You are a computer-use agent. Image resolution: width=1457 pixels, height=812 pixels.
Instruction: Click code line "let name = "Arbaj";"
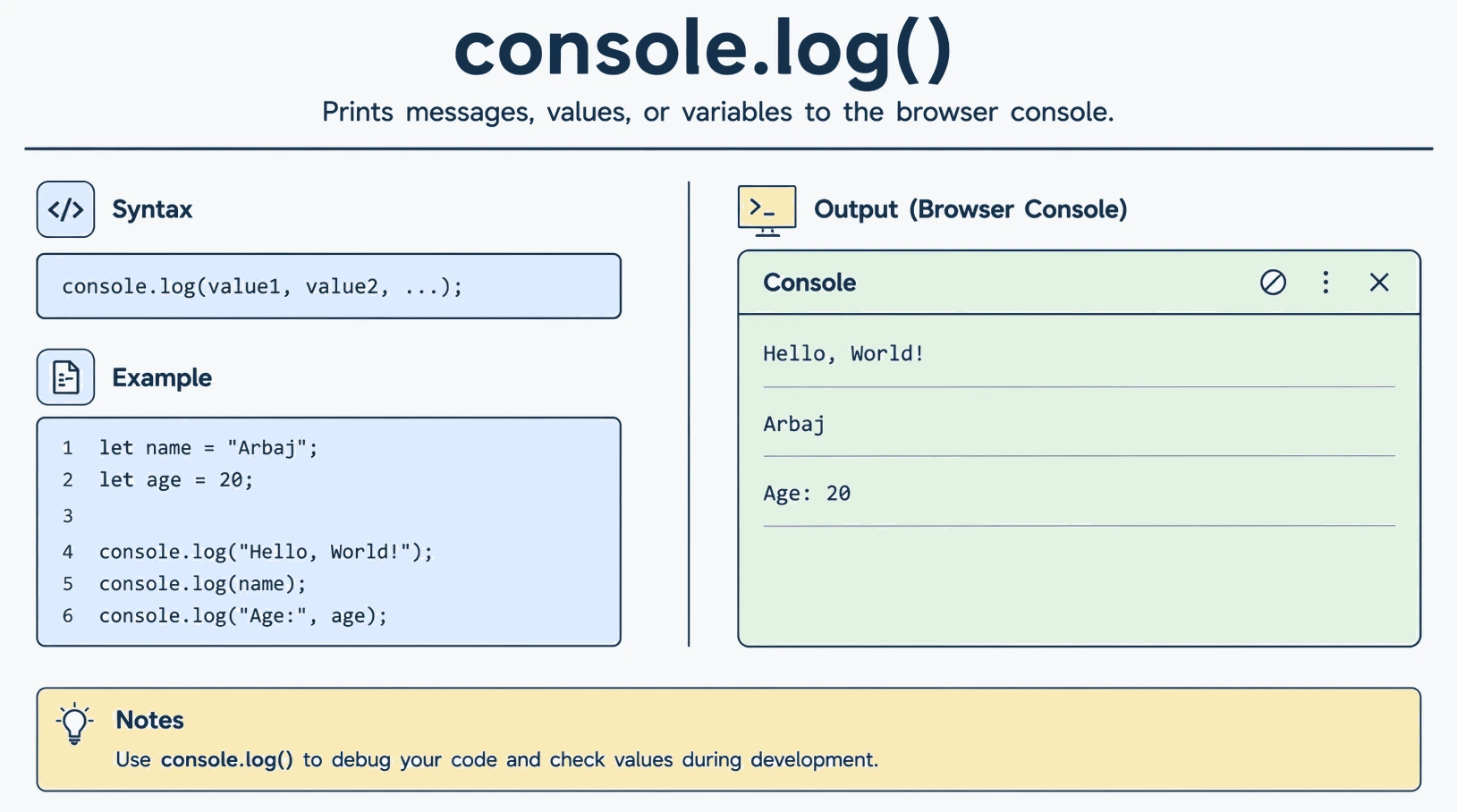pyautogui.click(x=208, y=447)
